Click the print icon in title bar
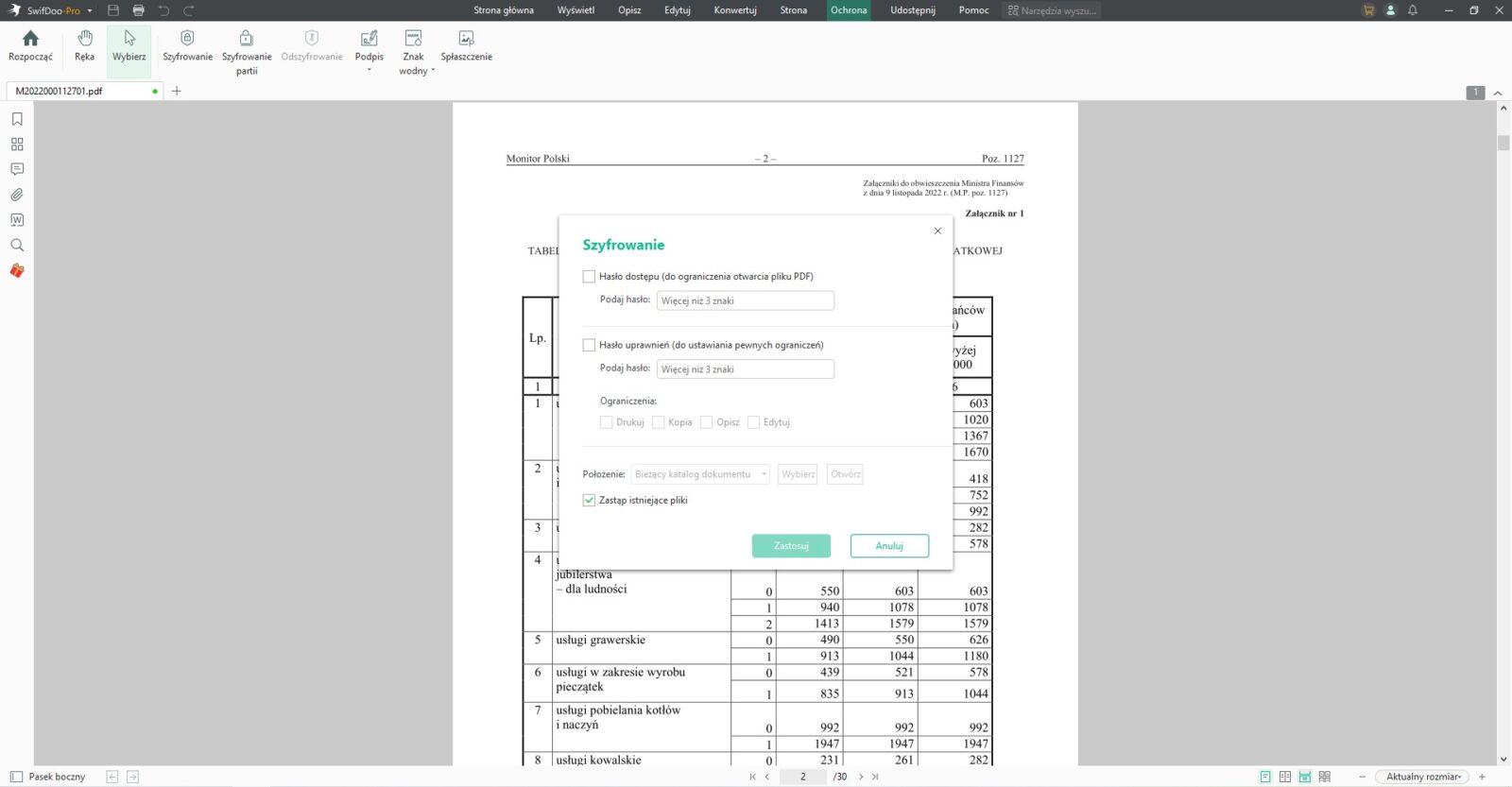Screen dimensions: 1512x787 tap(138, 10)
